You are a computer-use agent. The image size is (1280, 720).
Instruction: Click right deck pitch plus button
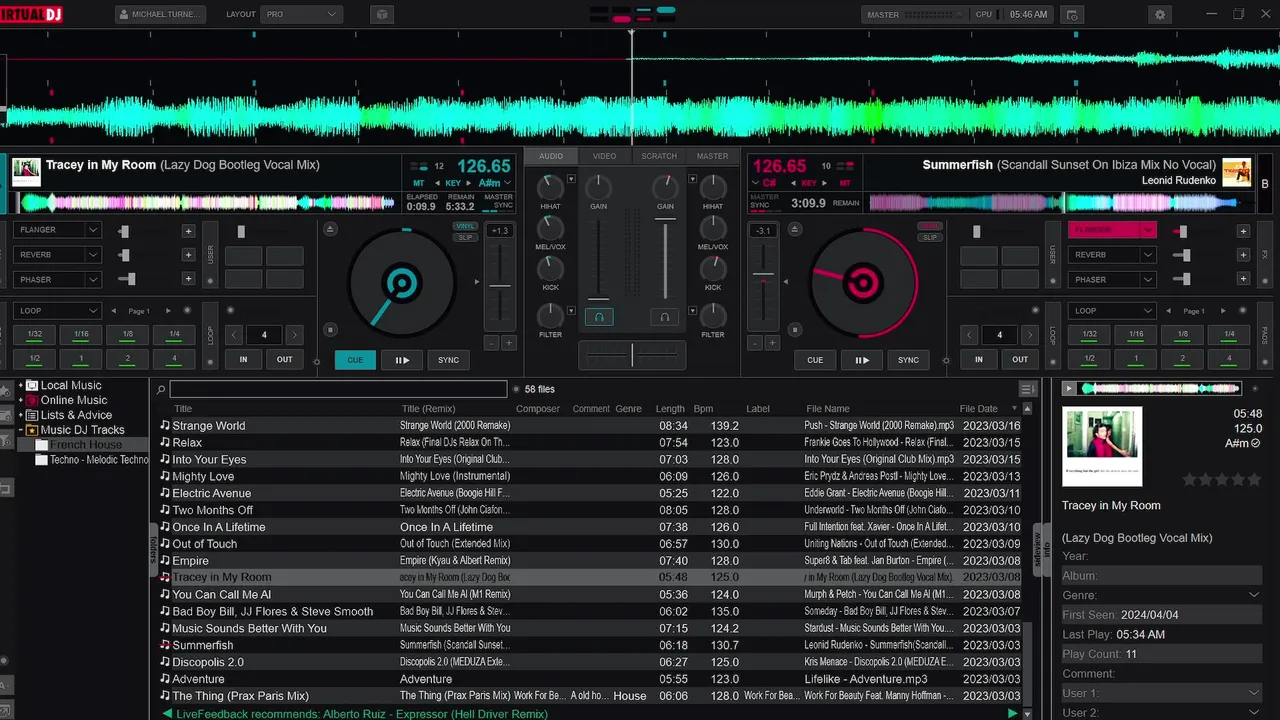tap(773, 343)
